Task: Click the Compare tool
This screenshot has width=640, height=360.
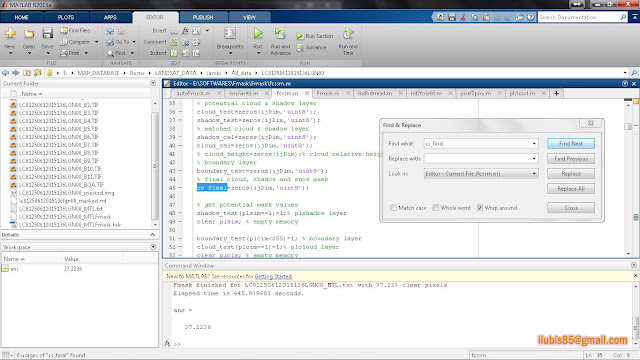Action: [x=75, y=42]
